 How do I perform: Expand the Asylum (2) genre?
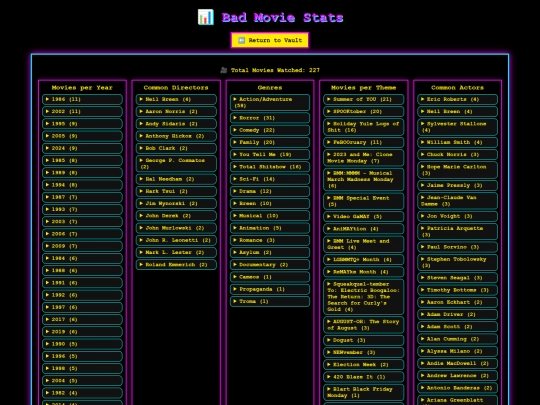pos(270,252)
